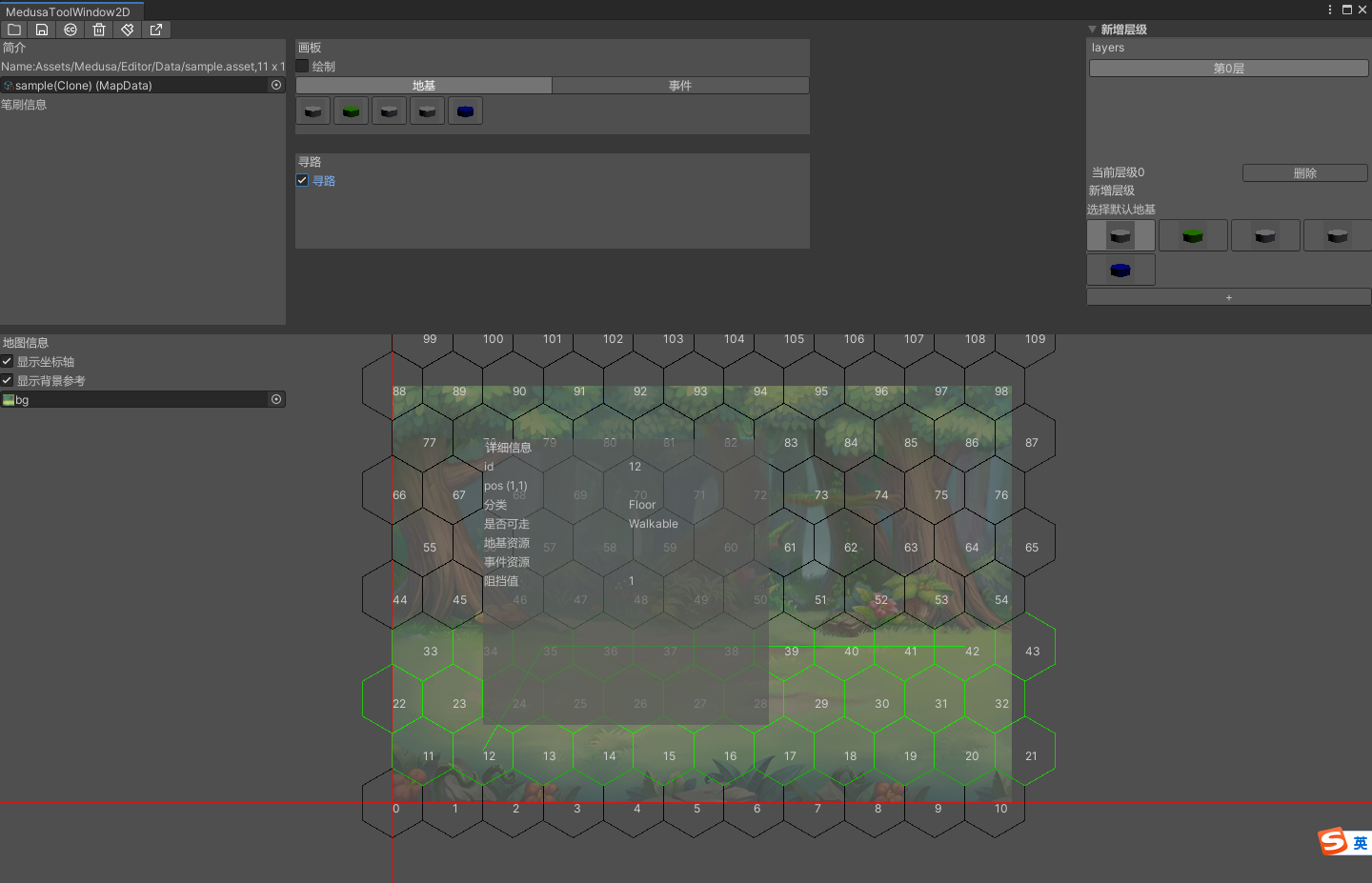Viewport: 1372px width, 883px height.
Task: Click the 地图信息 section label
Action: point(26,343)
